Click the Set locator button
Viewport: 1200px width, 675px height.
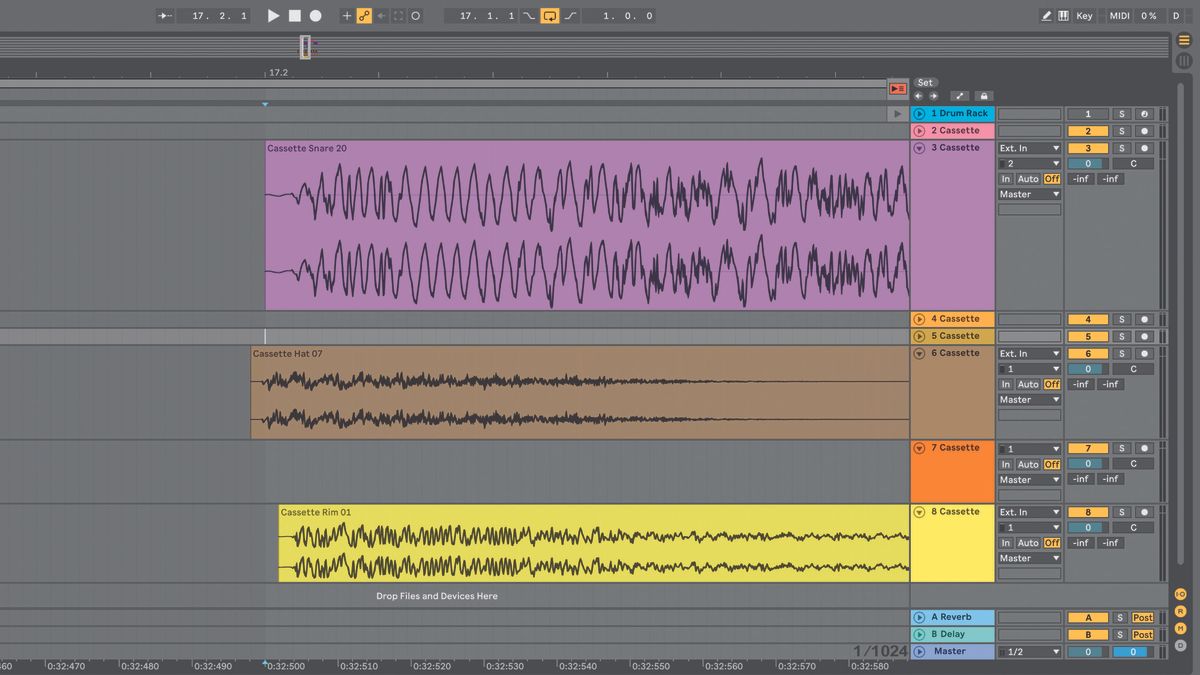925,82
